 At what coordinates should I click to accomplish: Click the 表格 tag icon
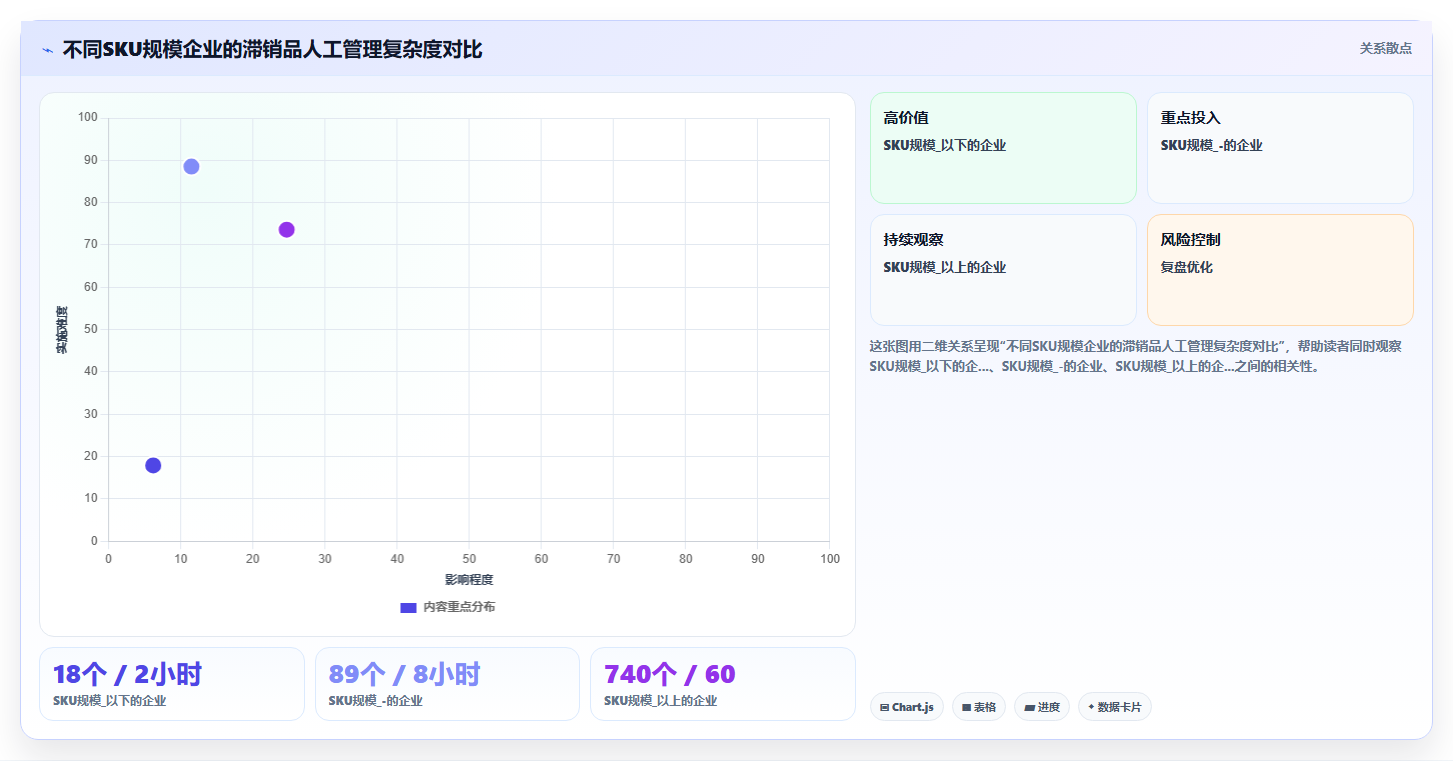966,707
